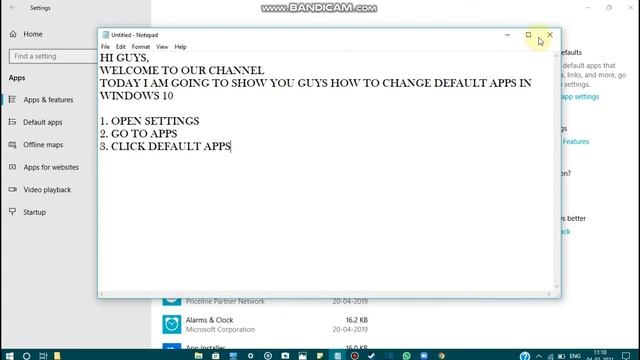Open Notepad's Format menu
The image size is (640, 360).
pos(141,47)
